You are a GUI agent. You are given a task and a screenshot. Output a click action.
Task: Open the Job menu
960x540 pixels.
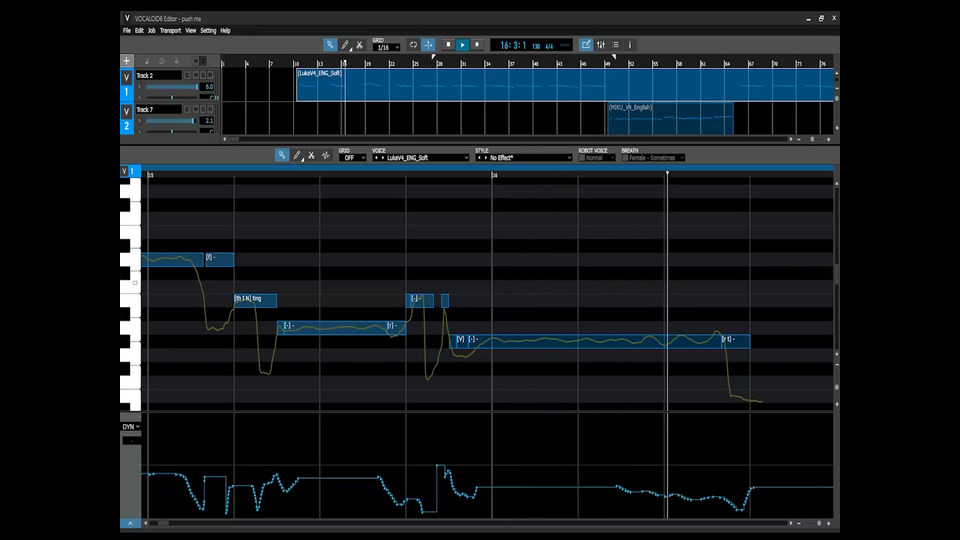click(151, 31)
